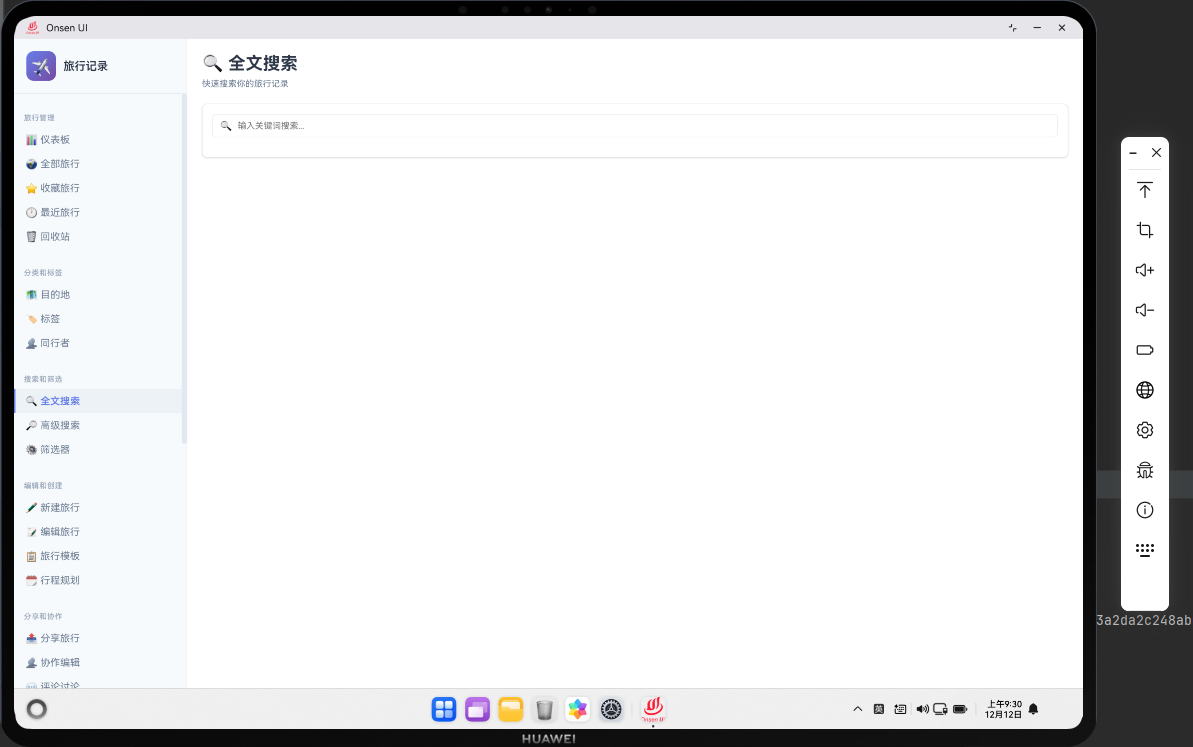1193x747 pixels.
Task: Create a trip via 新建旅行
Action: click(59, 507)
